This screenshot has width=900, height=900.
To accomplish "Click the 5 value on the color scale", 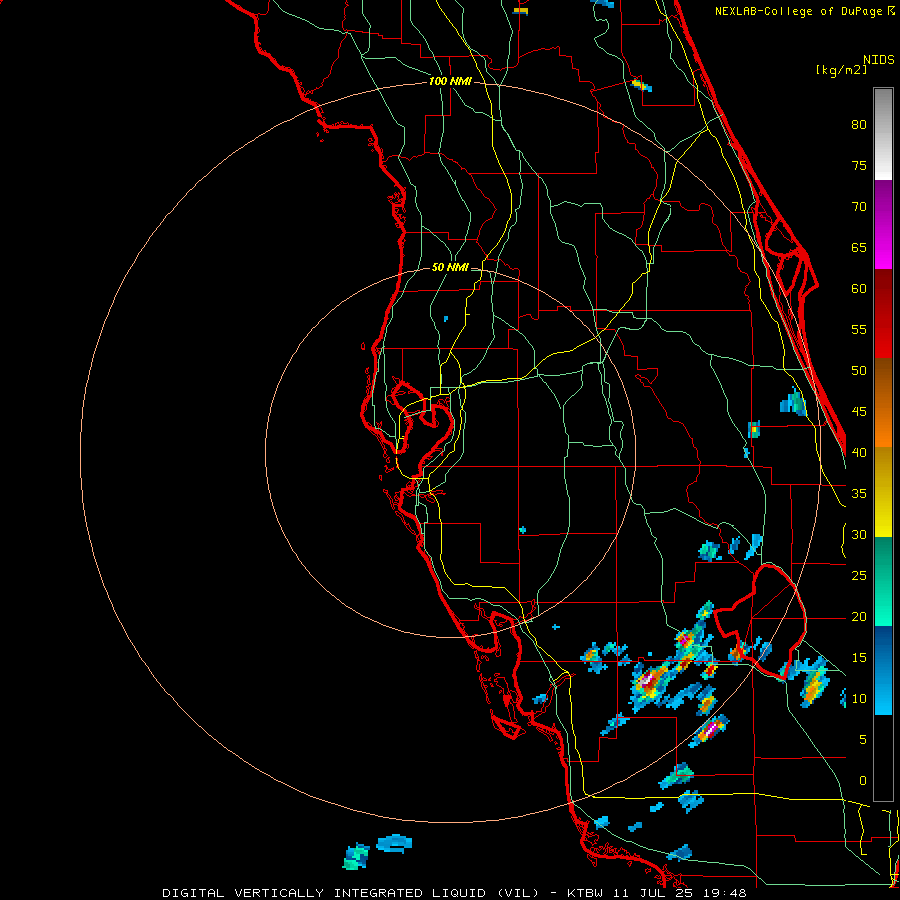I will tap(863, 740).
